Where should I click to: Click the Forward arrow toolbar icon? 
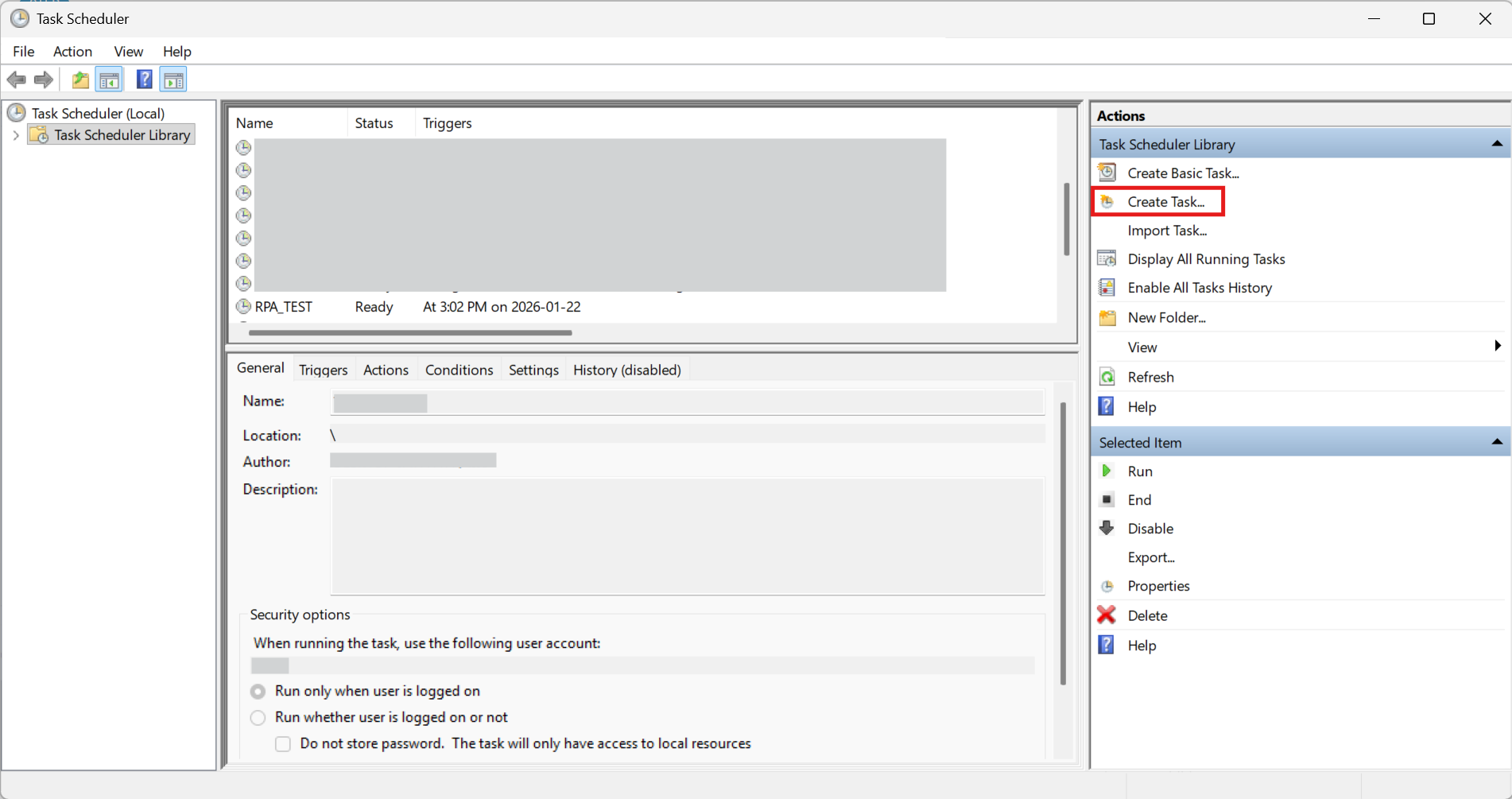coord(44,80)
